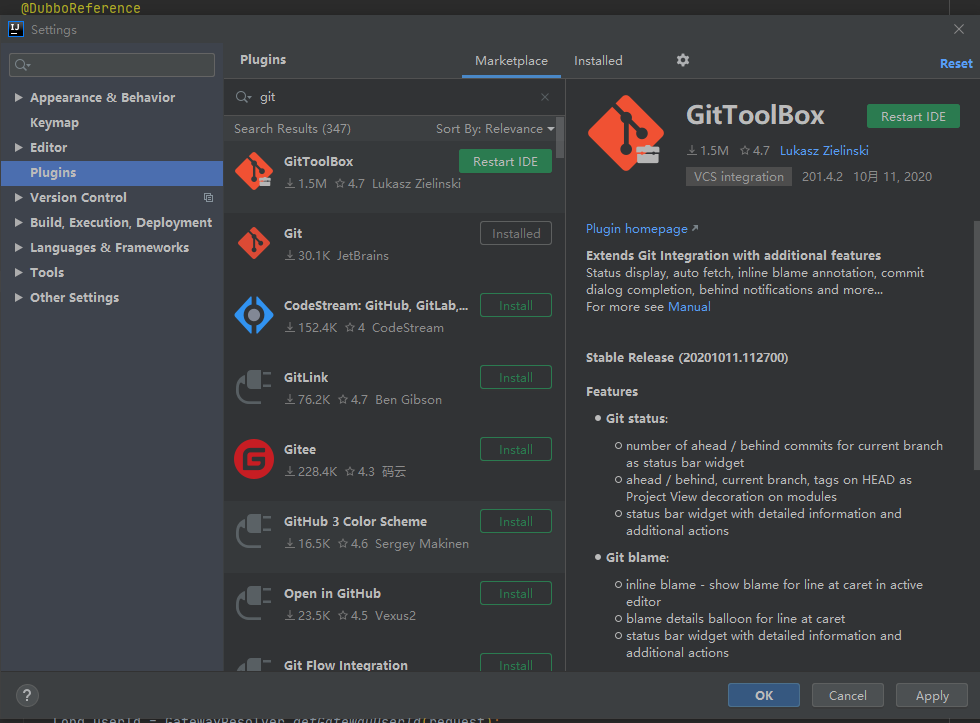Click the plugin details scrollbar
Image resolution: width=980 pixels, height=723 pixels.
(976, 344)
